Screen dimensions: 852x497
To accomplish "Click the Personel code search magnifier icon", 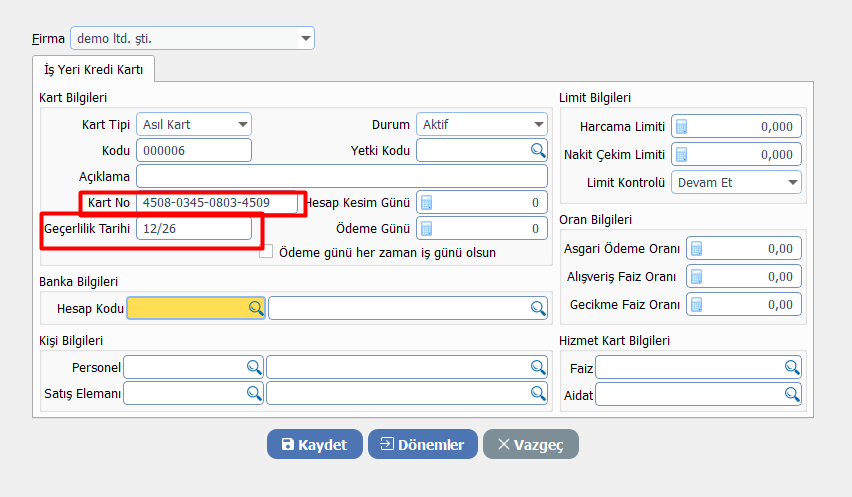I will (x=253, y=367).
